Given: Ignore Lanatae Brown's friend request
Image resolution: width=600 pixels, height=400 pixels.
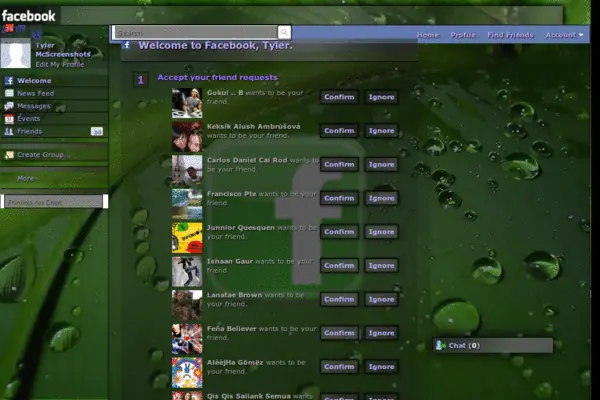Looking at the screenshot, I should point(381,299).
